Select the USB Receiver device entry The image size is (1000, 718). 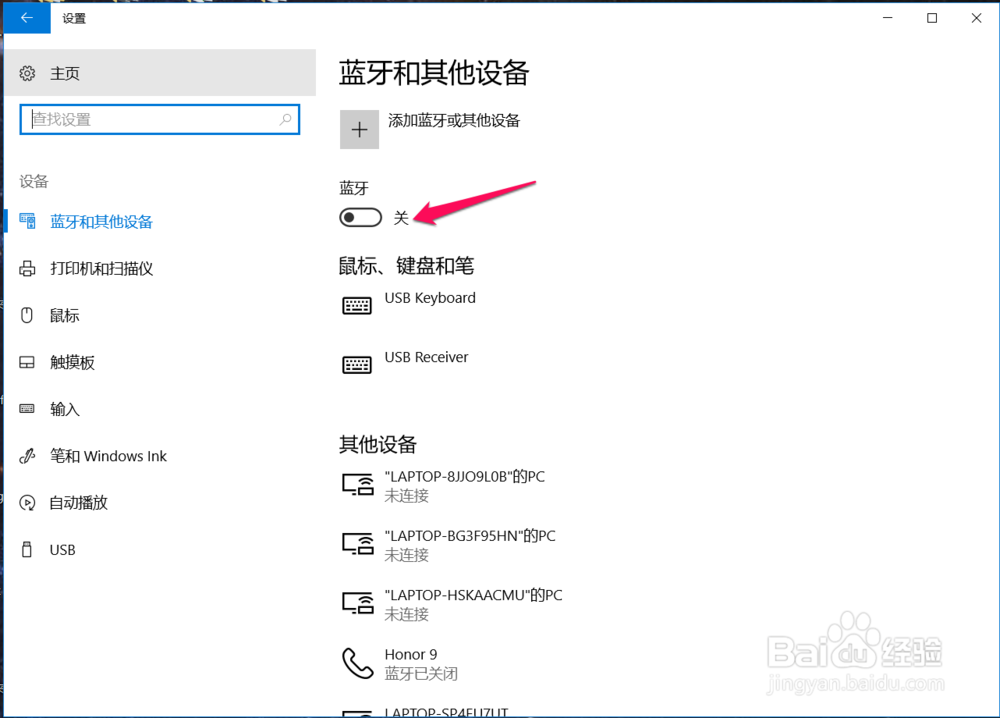[x=405, y=365]
